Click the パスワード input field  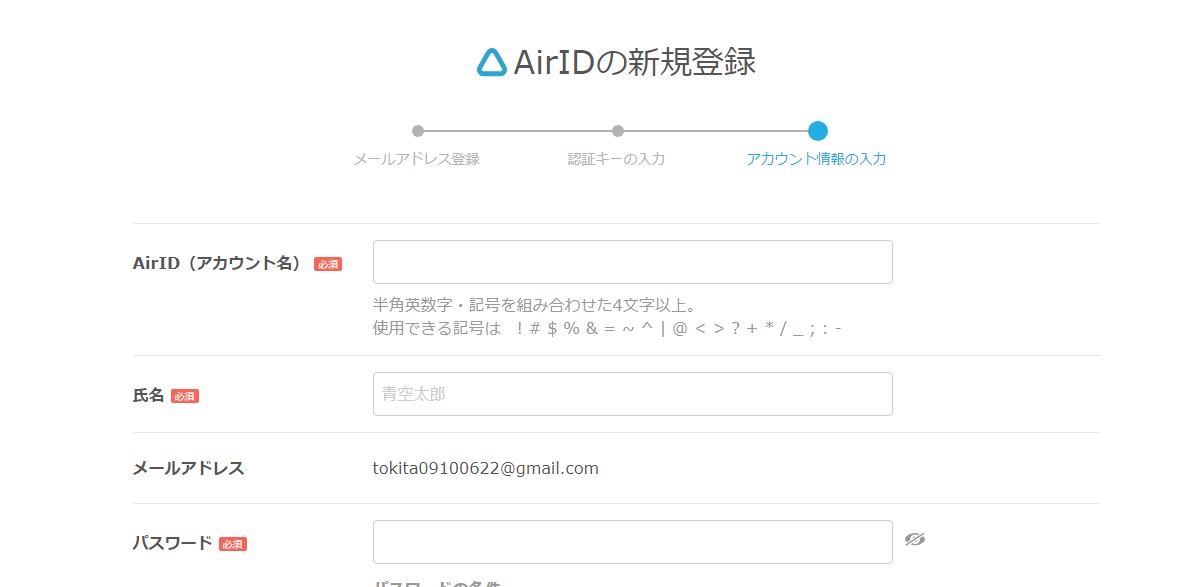632,540
